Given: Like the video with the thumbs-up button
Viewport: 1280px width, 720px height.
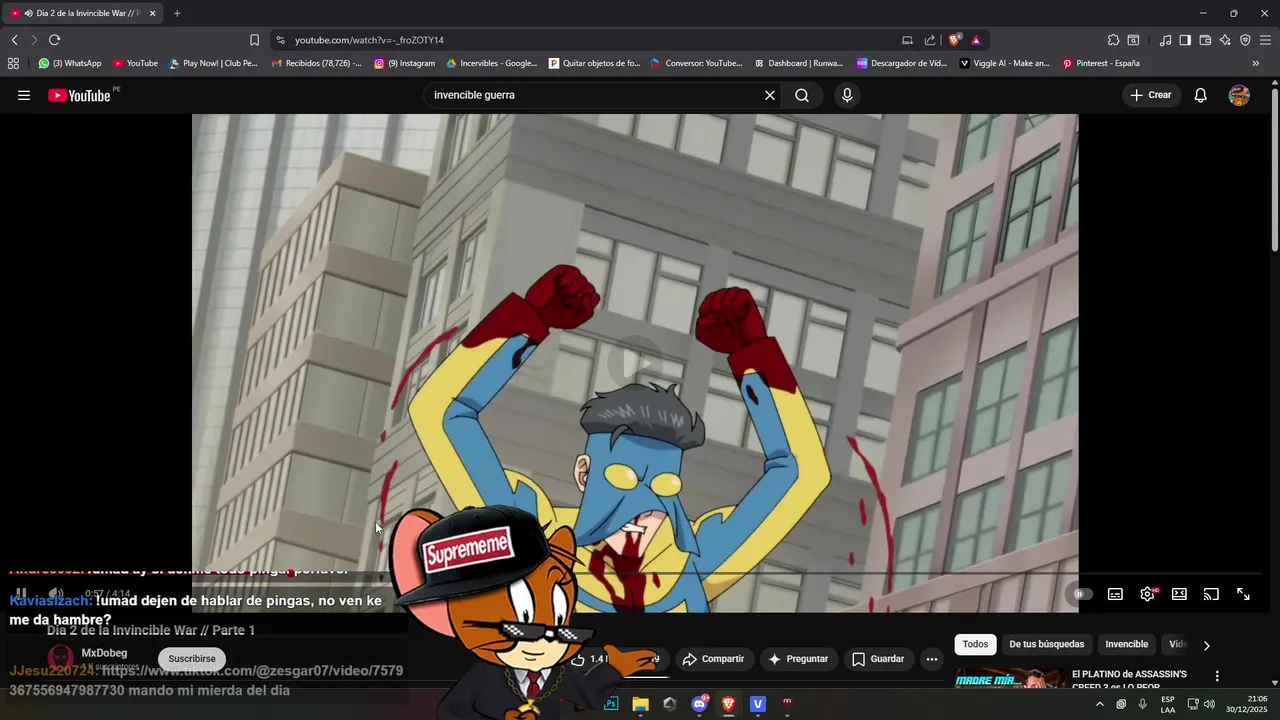Looking at the screenshot, I should pos(590,659).
